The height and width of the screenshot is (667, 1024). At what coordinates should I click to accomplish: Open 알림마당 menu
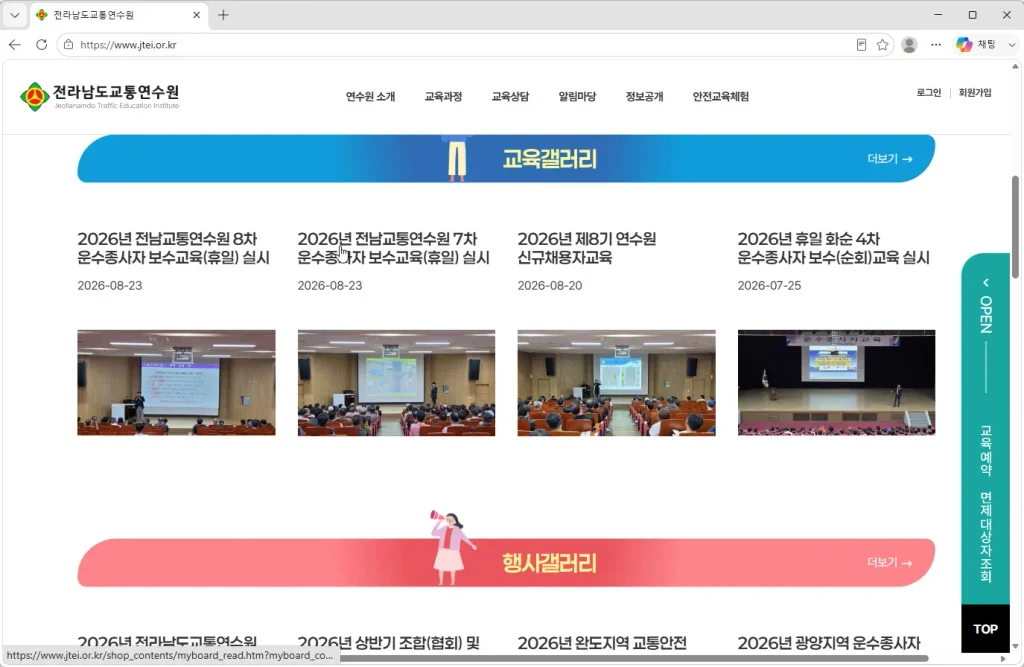pyautogui.click(x=577, y=96)
